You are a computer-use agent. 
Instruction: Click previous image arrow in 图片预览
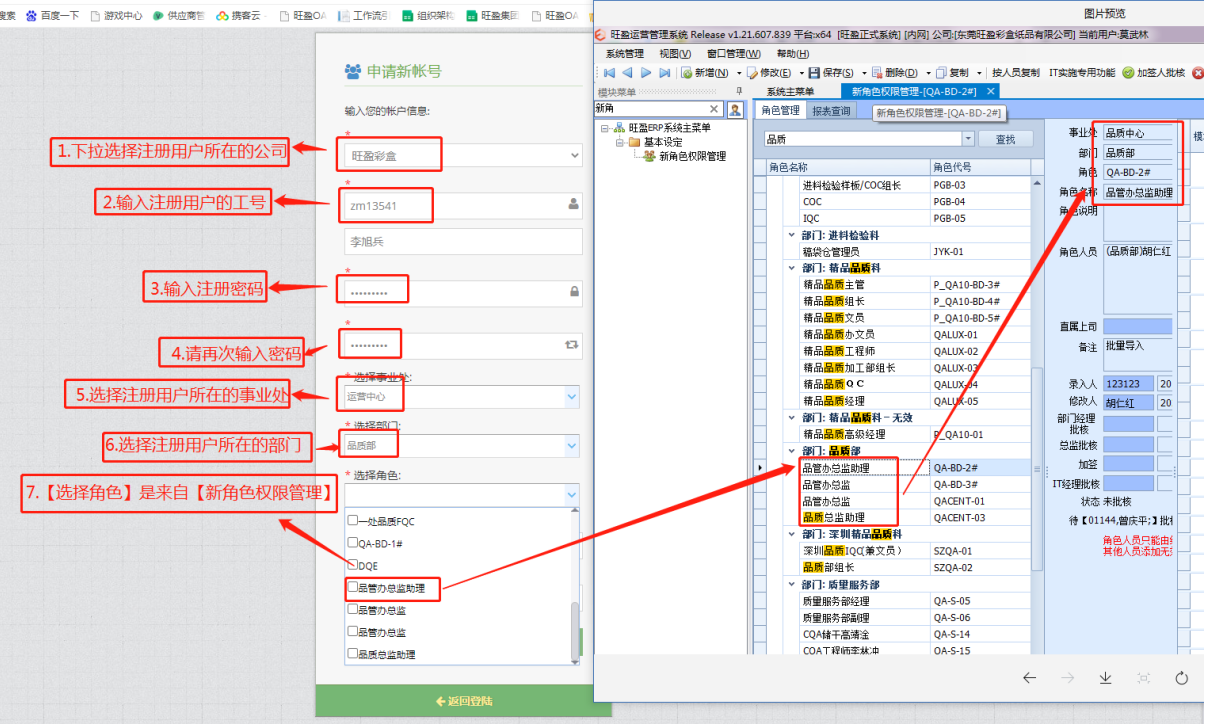[1029, 678]
